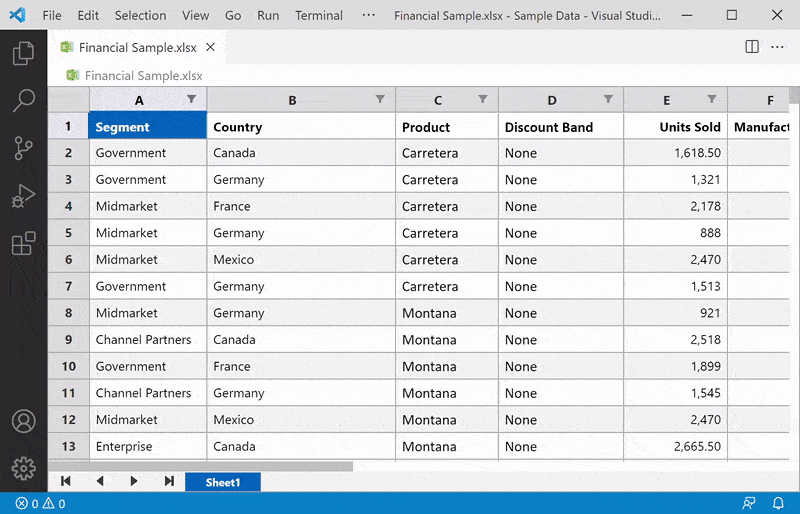The height and width of the screenshot is (514, 800).
Task: Select column E header
Action: coord(676,100)
